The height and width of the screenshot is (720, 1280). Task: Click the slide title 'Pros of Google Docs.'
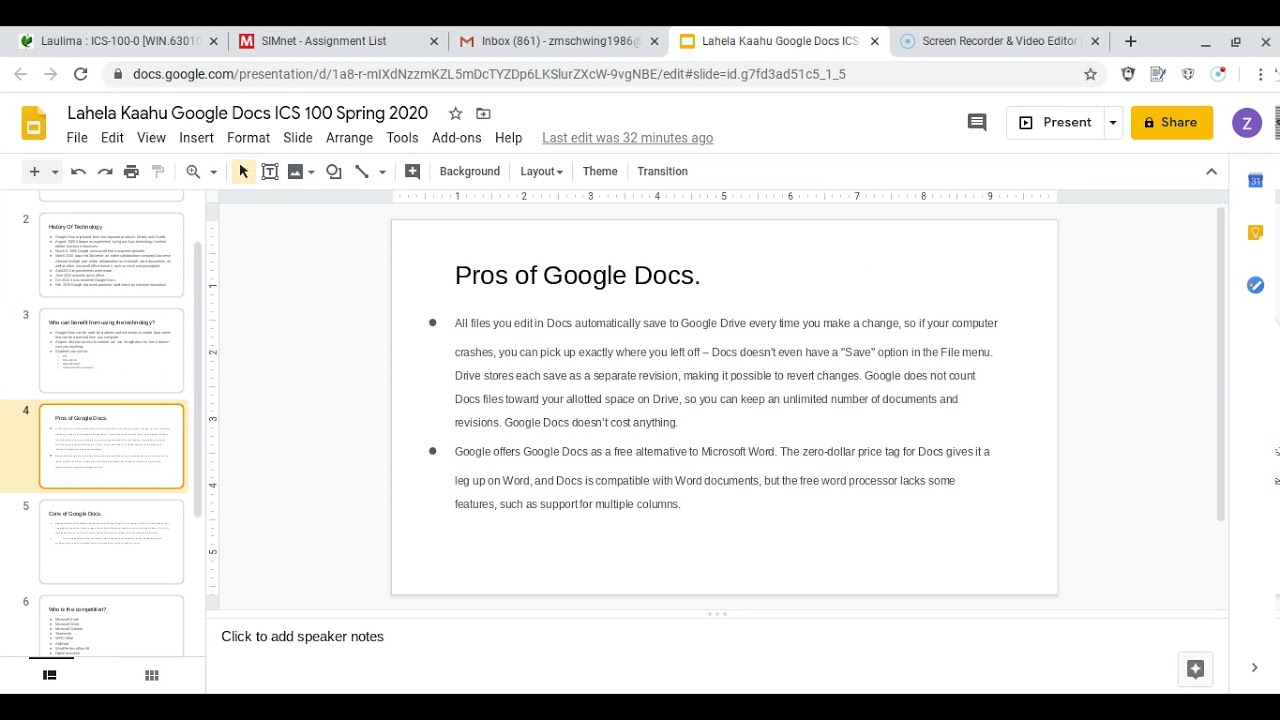pos(577,275)
